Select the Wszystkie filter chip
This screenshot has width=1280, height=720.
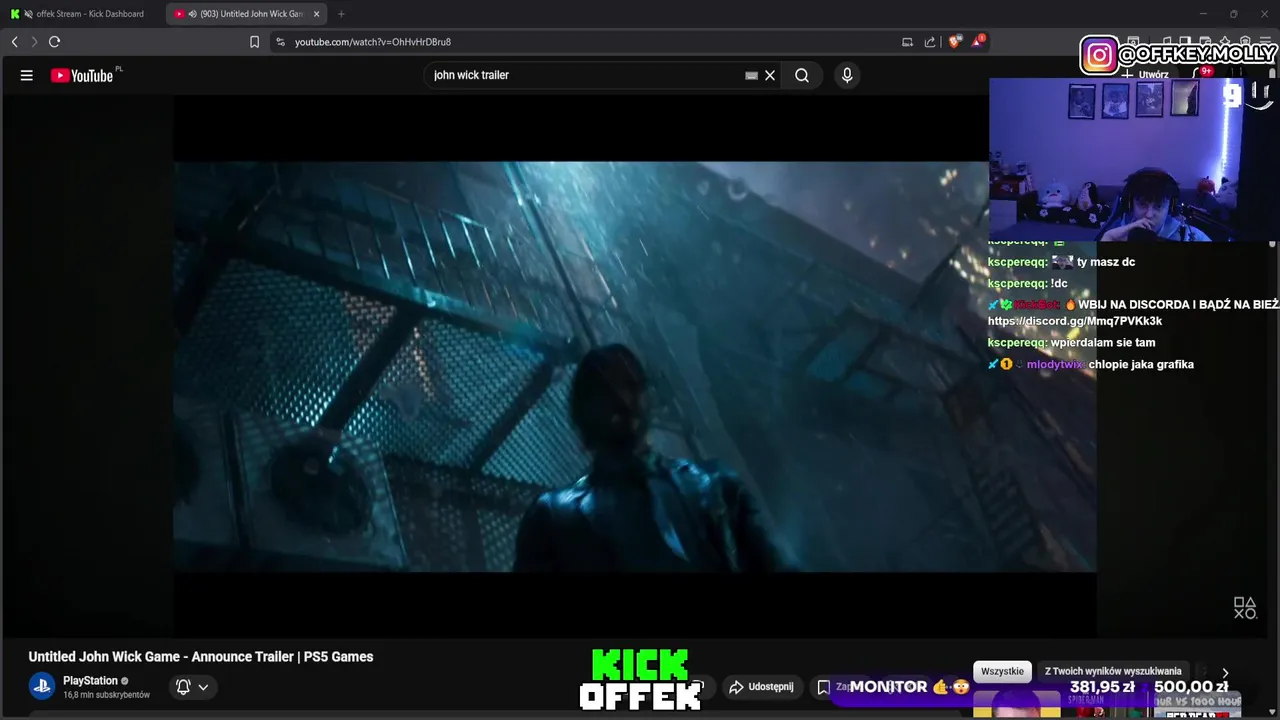[x=1002, y=671]
